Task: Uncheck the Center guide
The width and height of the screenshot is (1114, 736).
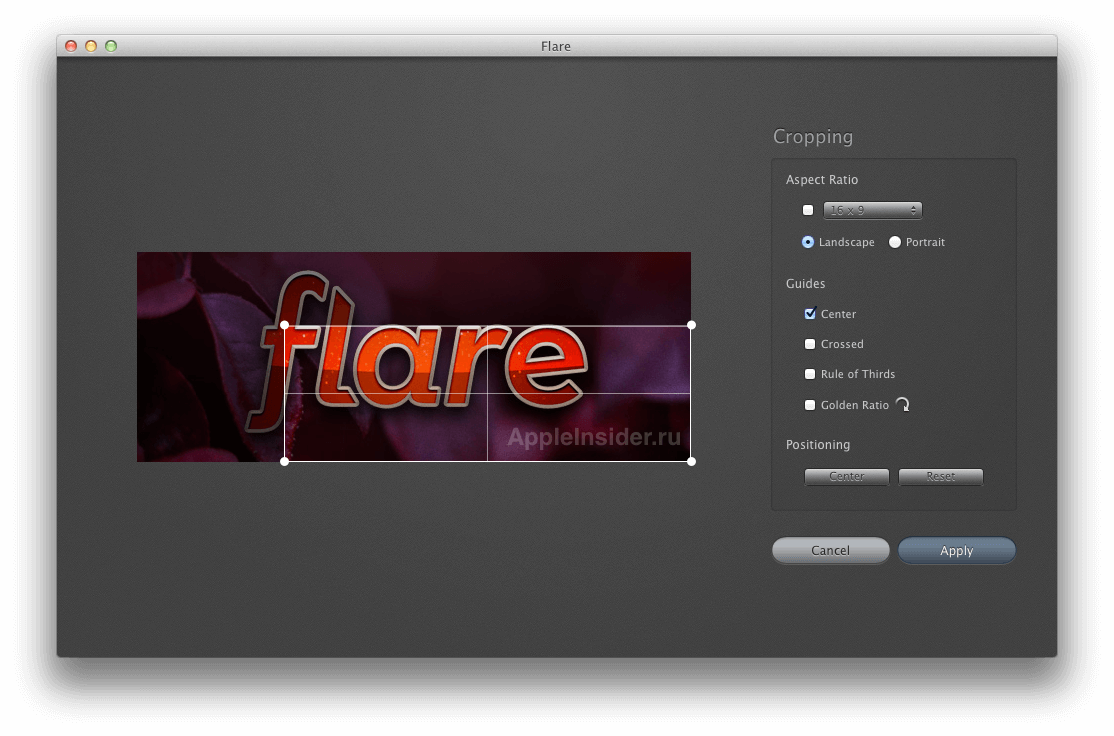Action: (x=810, y=314)
